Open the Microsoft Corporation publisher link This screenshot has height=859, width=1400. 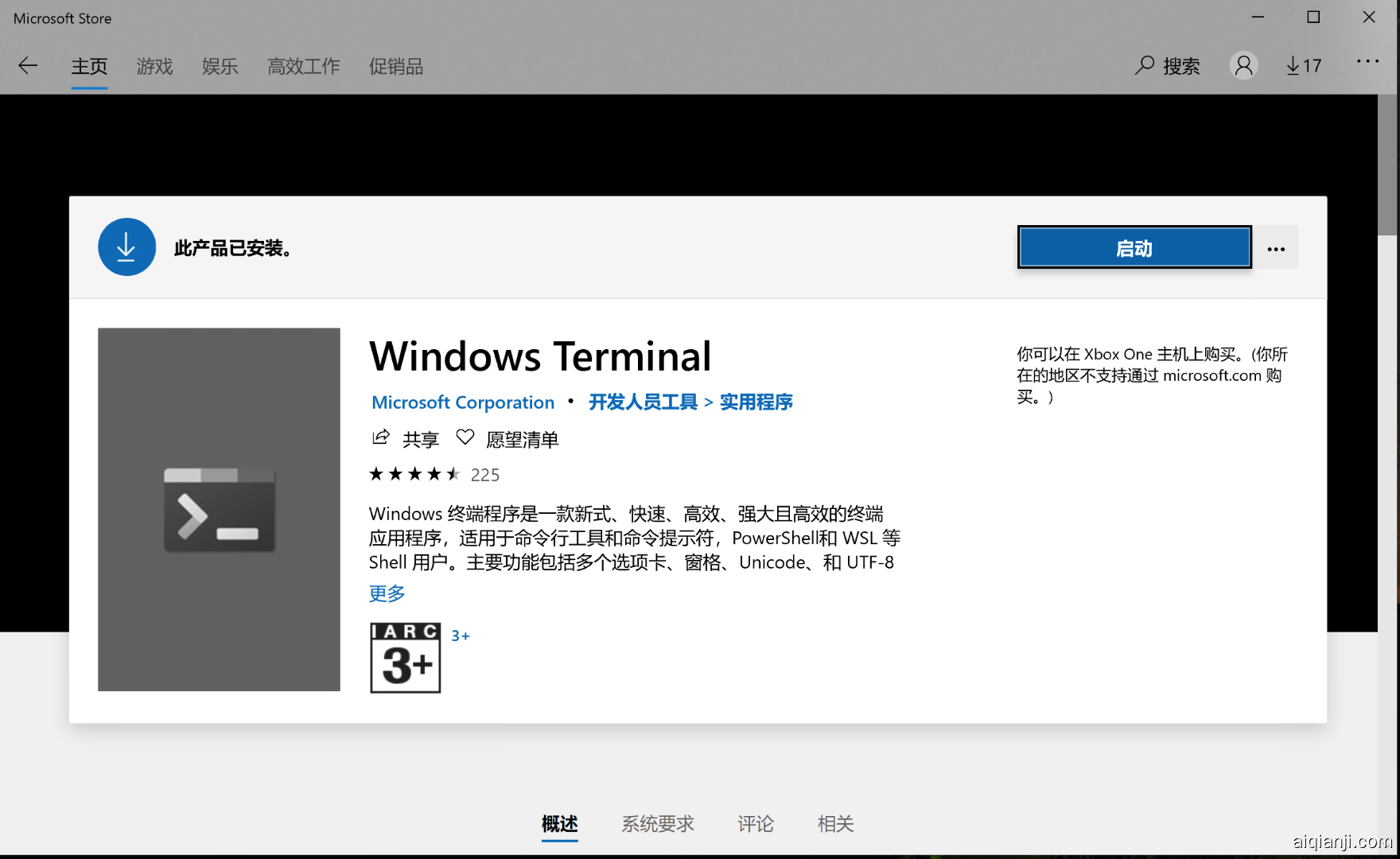pos(462,402)
